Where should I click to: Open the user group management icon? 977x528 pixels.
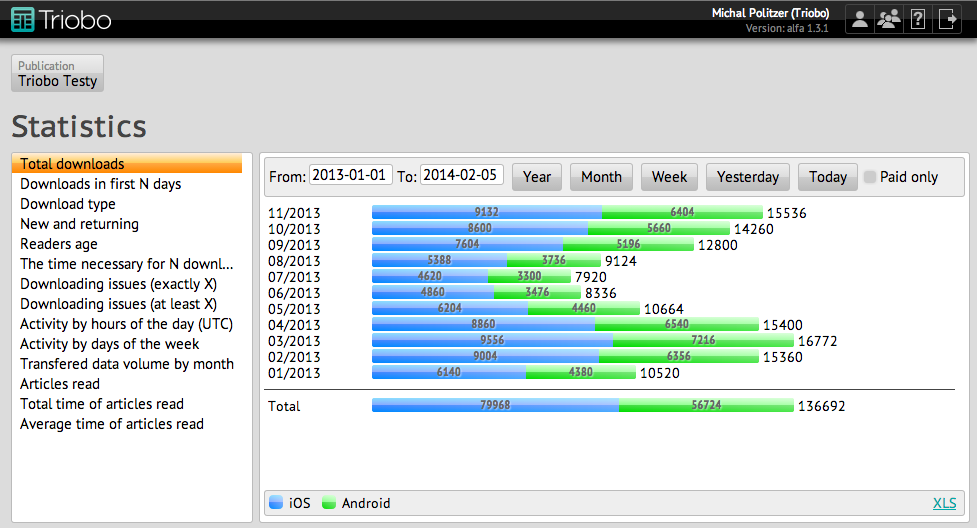click(888, 19)
